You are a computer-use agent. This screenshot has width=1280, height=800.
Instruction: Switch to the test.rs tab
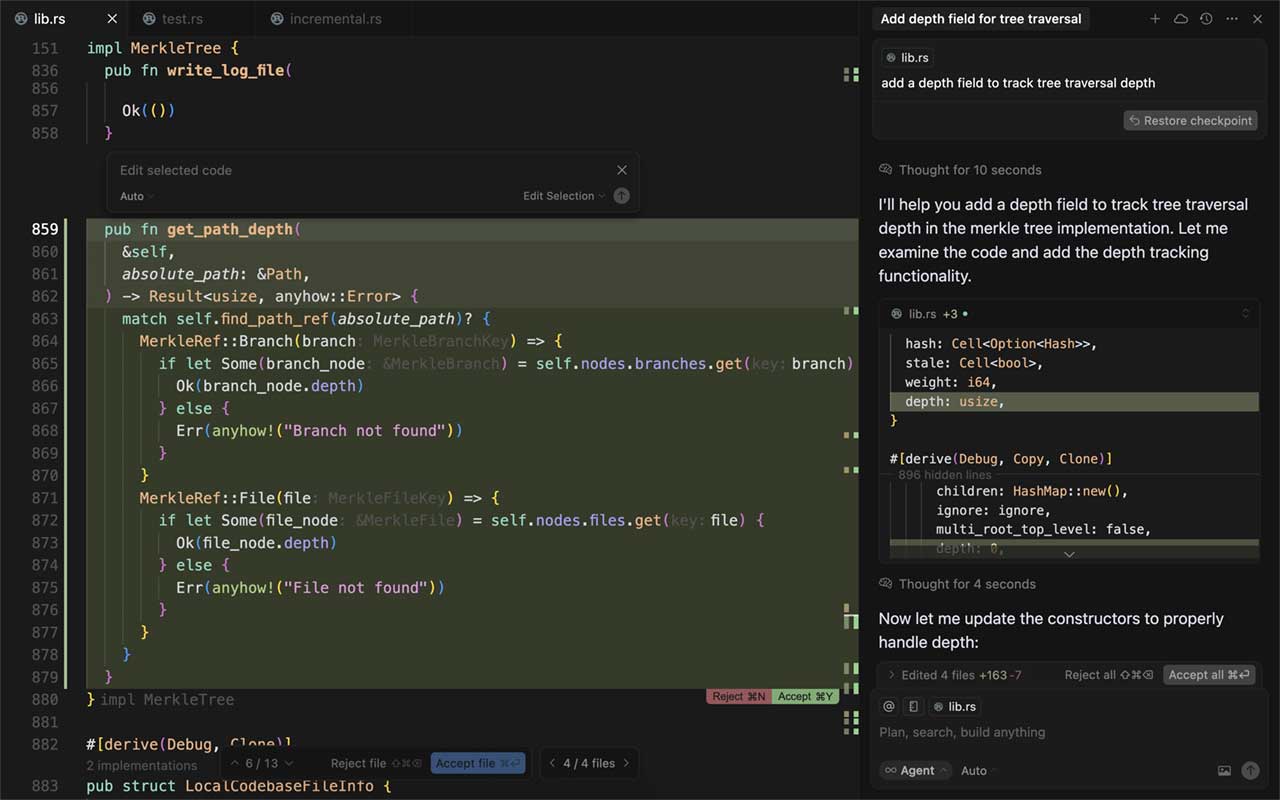coord(181,19)
